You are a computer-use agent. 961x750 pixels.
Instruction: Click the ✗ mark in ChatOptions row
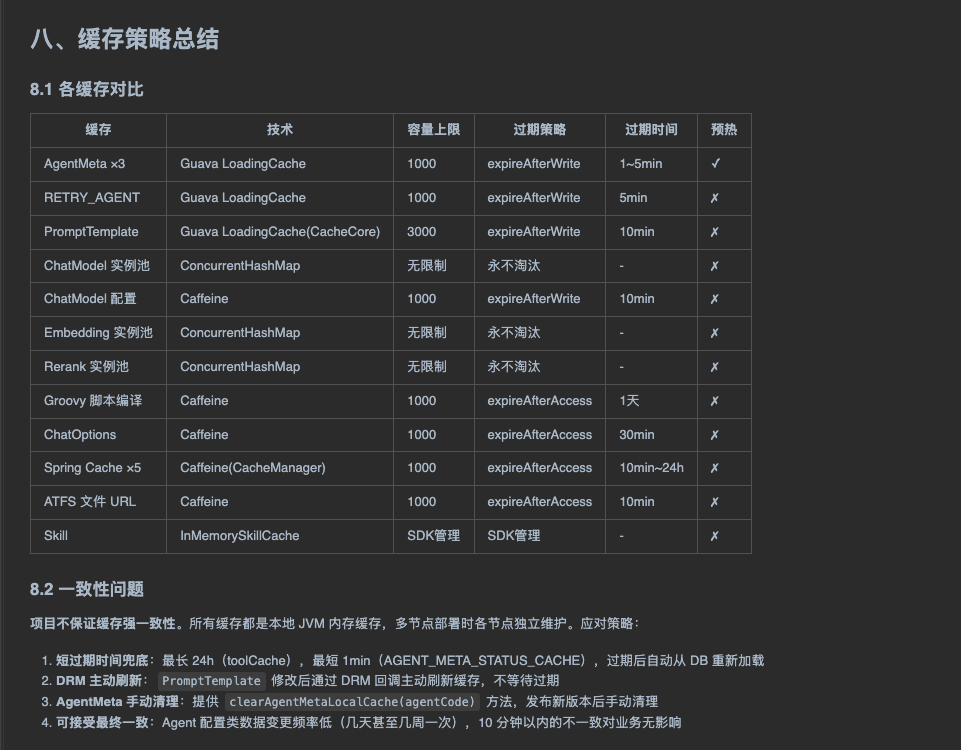tap(715, 435)
